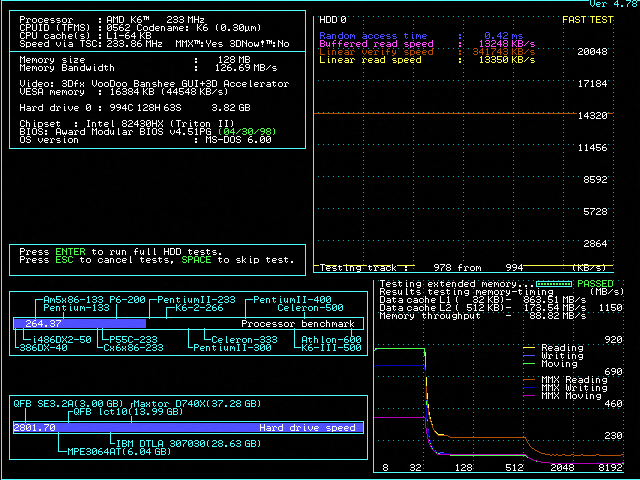This screenshot has width=640, height=480.
Task: Click the 14320 axis value on HDD graph
Action: pyautogui.click(x=593, y=116)
